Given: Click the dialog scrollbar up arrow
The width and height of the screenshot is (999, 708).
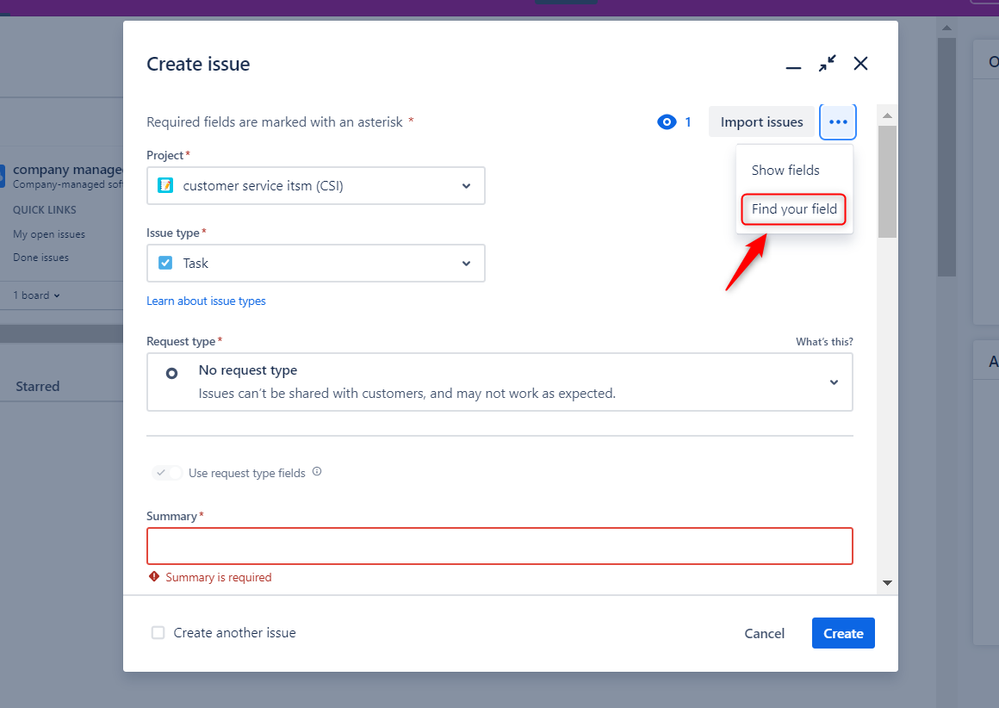Looking at the screenshot, I should [x=887, y=115].
